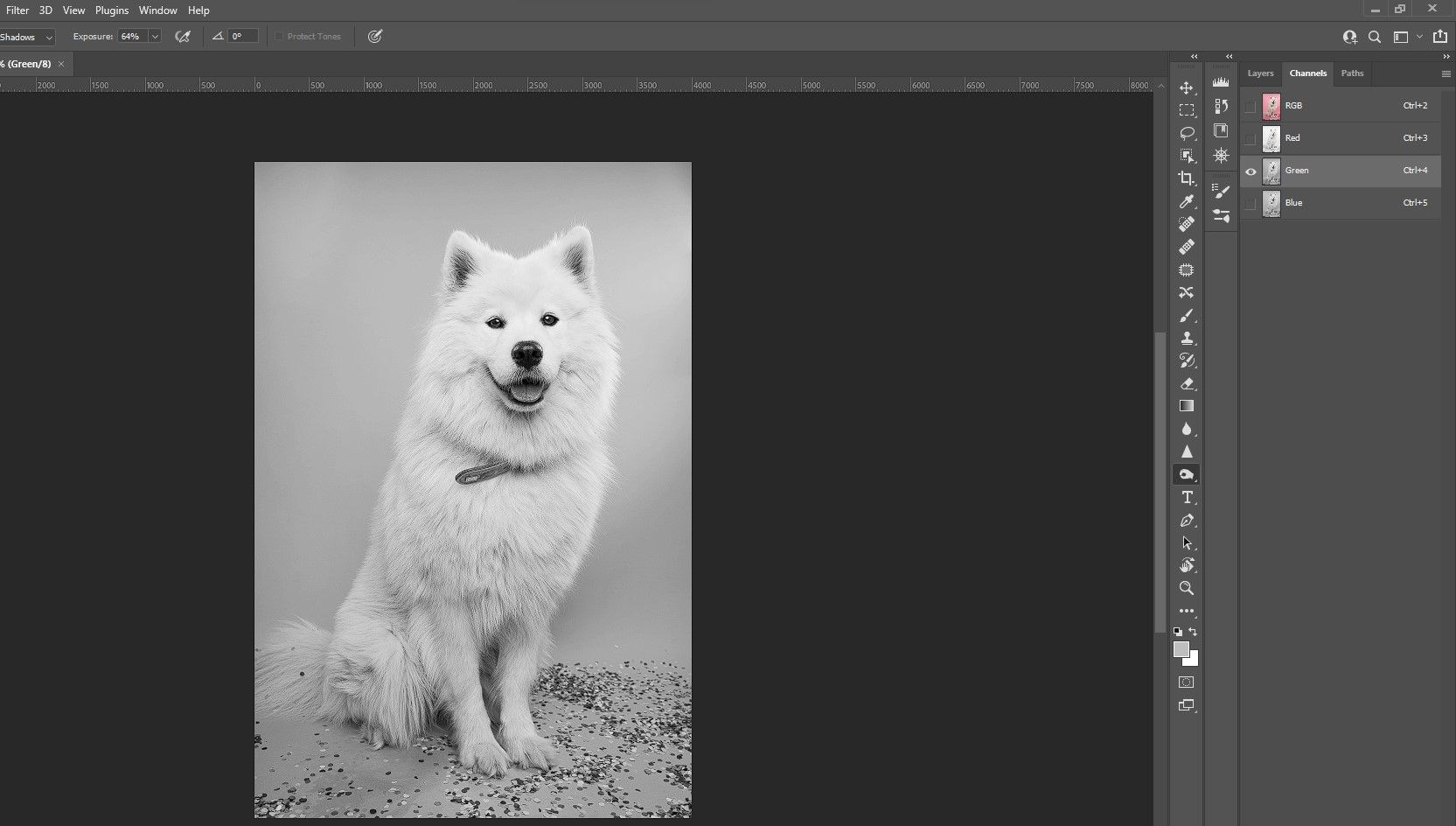This screenshot has width=1456, height=826.
Task: Select the Horizontal Type tool
Action: [1187, 497]
